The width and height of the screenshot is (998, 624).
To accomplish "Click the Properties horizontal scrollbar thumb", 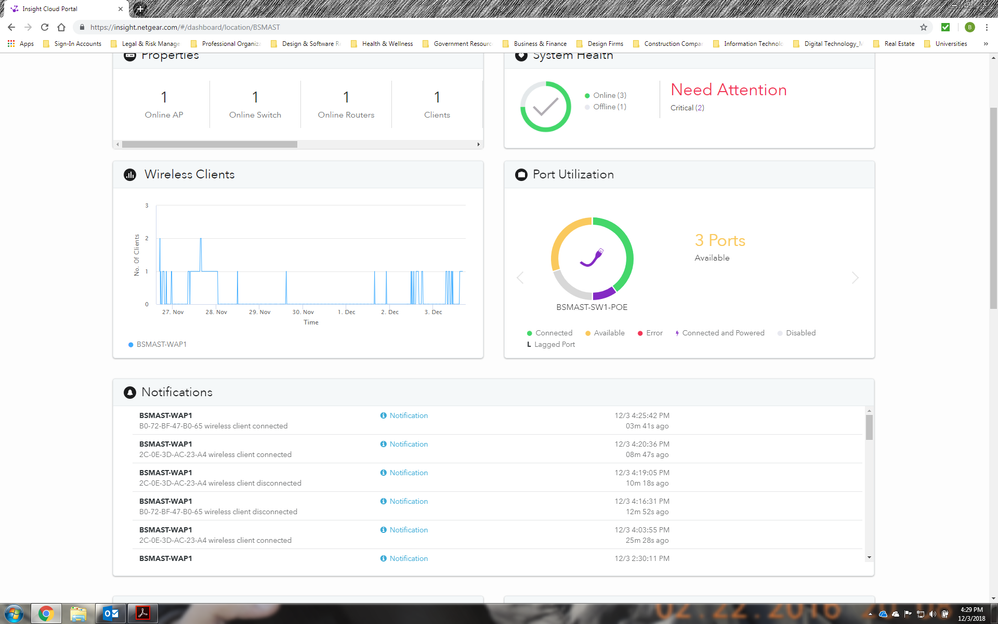I will tap(209, 145).
